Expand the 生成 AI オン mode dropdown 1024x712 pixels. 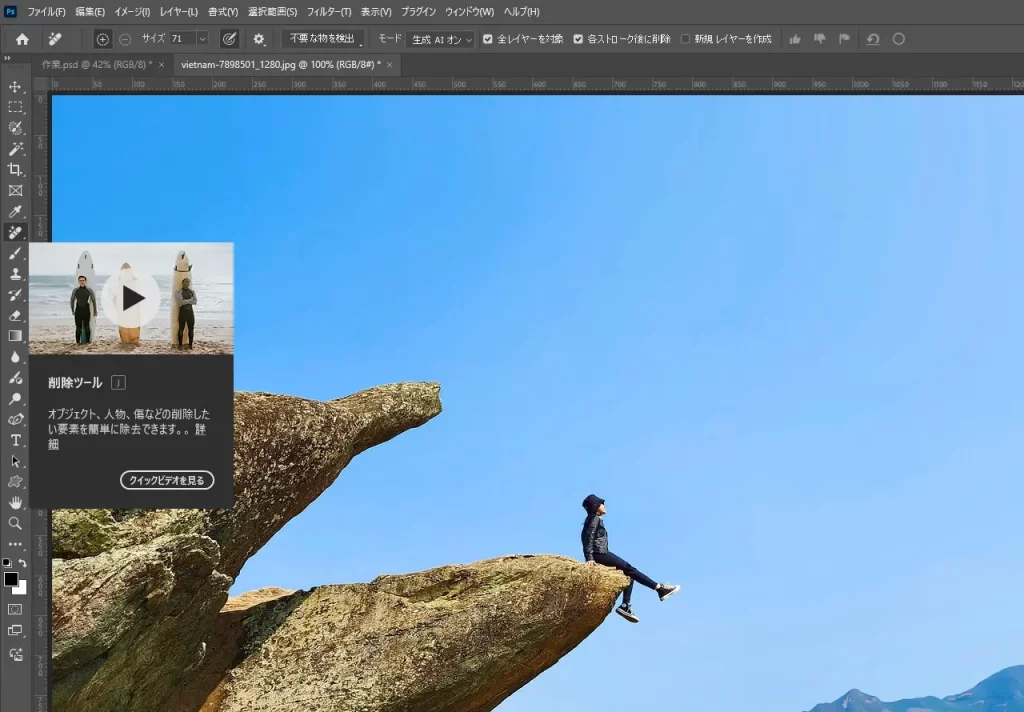[441, 39]
